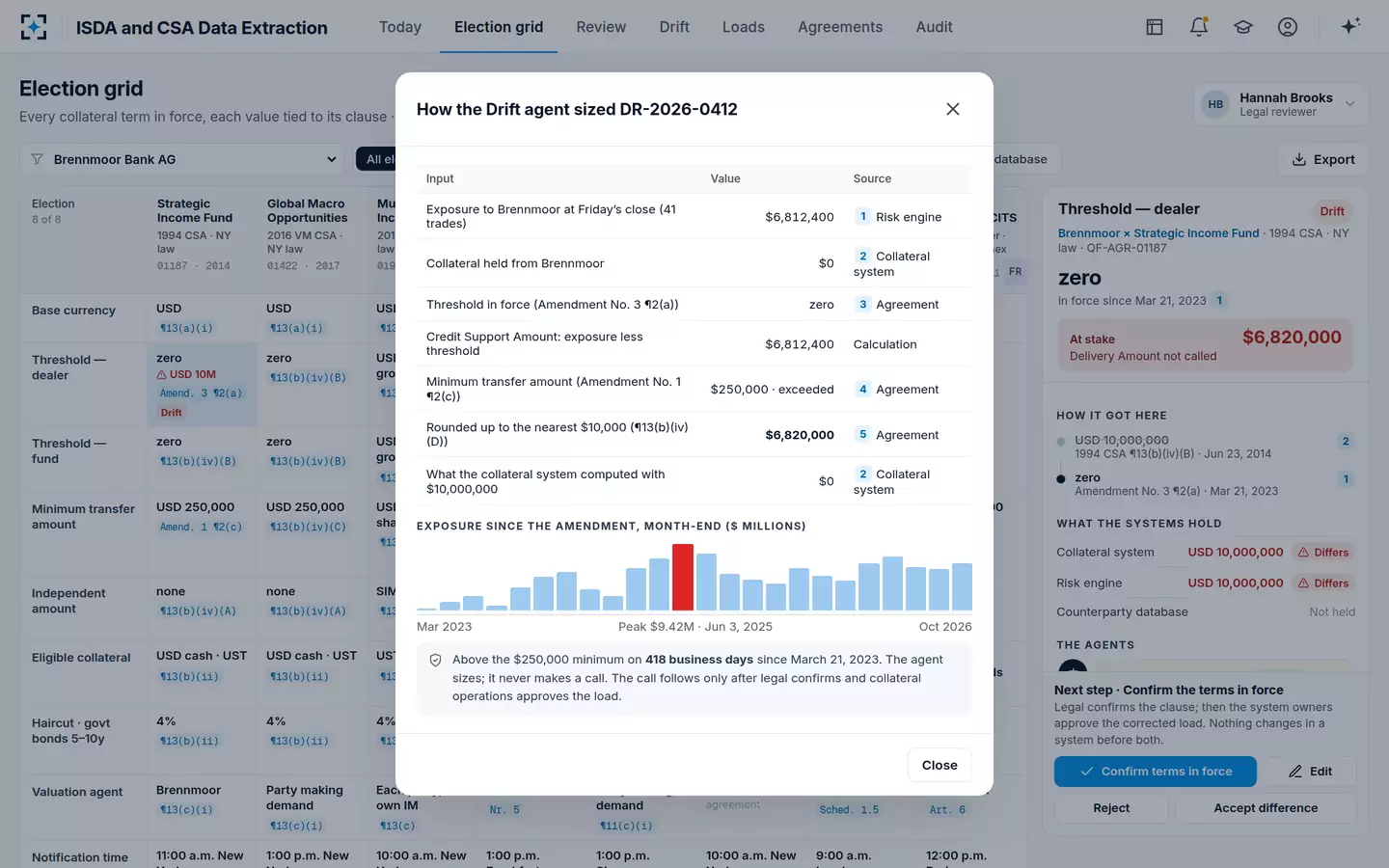Click Confirm terms in force
The image size is (1389, 868).
[x=1155, y=772]
